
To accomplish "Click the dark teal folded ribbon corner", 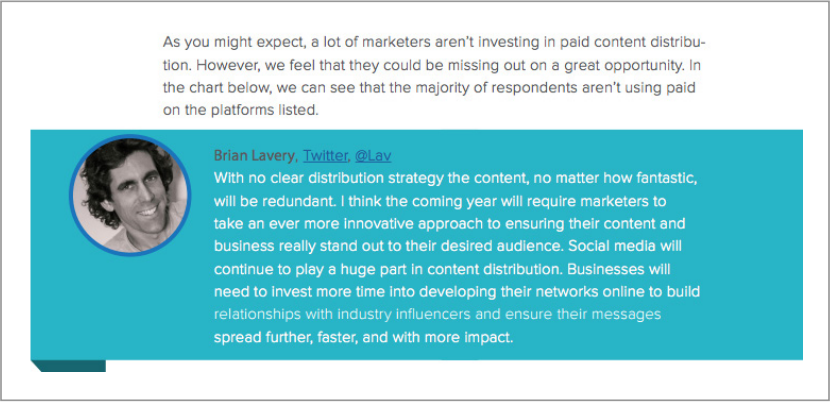I will pos(68,366).
